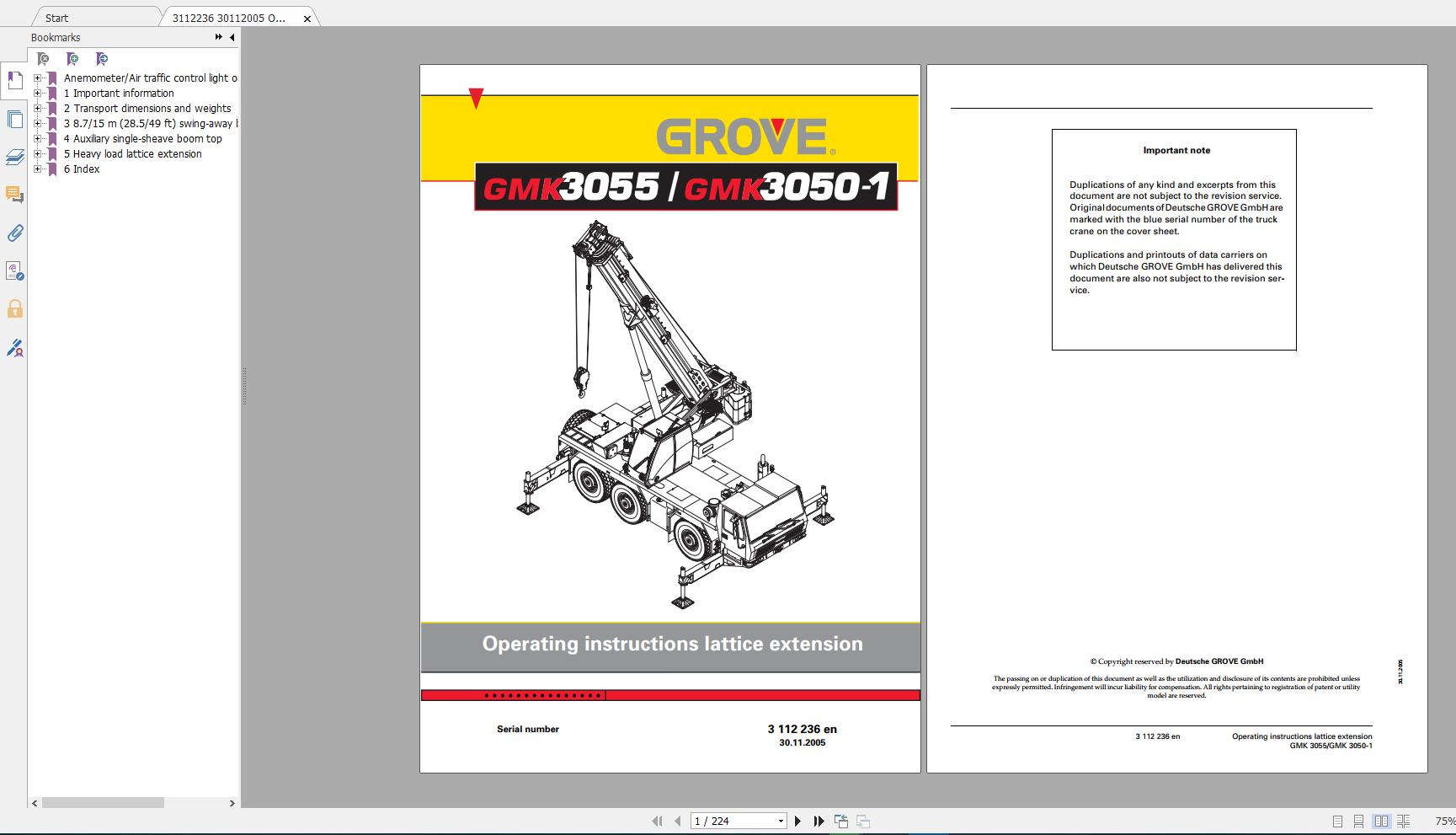The height and width of the screenshot is (835, 1456).
Task: Jump to the last page
Action: (x=819, y=821)
